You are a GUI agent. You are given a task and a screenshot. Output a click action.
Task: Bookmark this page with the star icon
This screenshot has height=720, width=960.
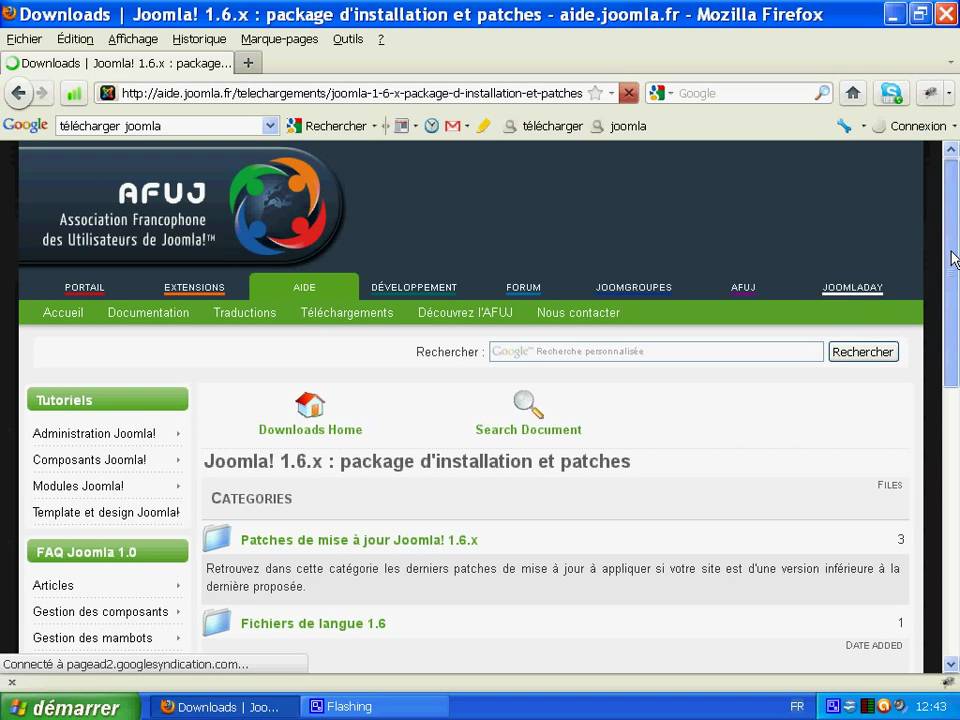tap(594, 93)
